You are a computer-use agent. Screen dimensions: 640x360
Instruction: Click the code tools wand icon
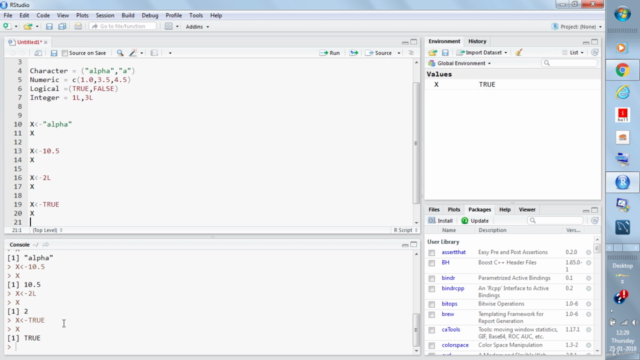pyautogui.click(x=133, y=53)
